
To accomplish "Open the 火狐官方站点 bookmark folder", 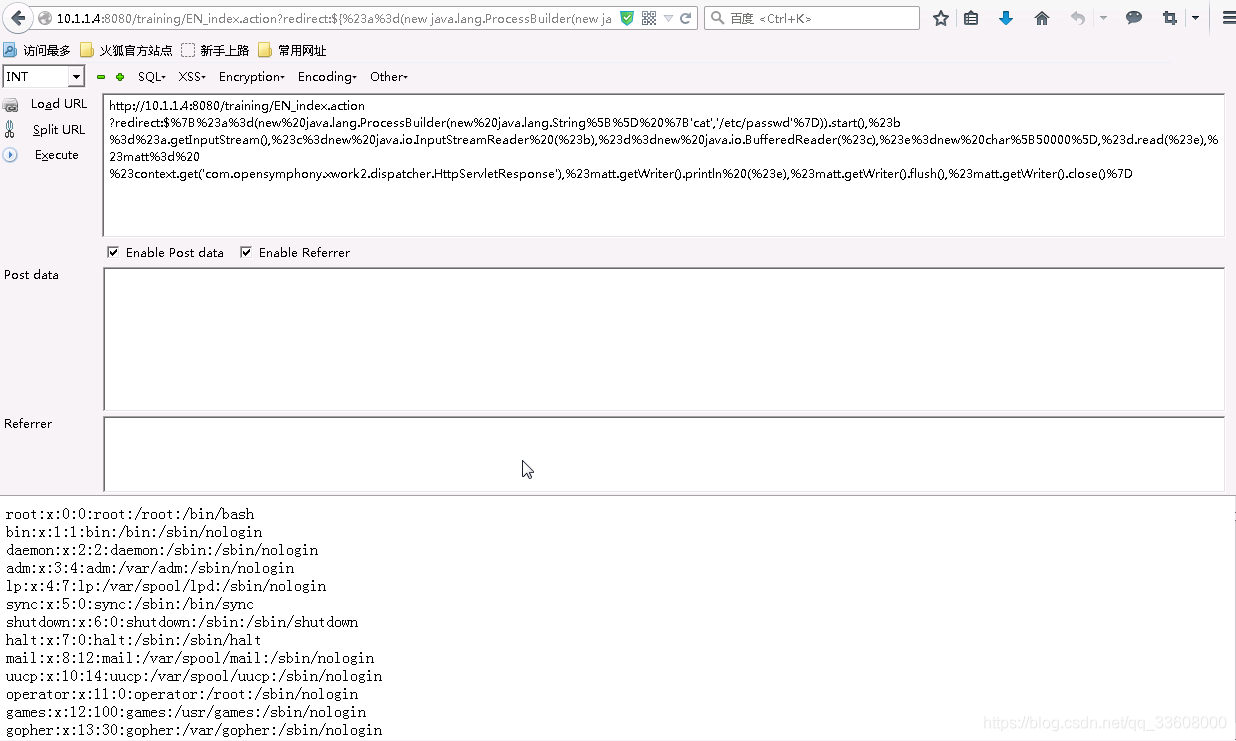I will 126,50.
